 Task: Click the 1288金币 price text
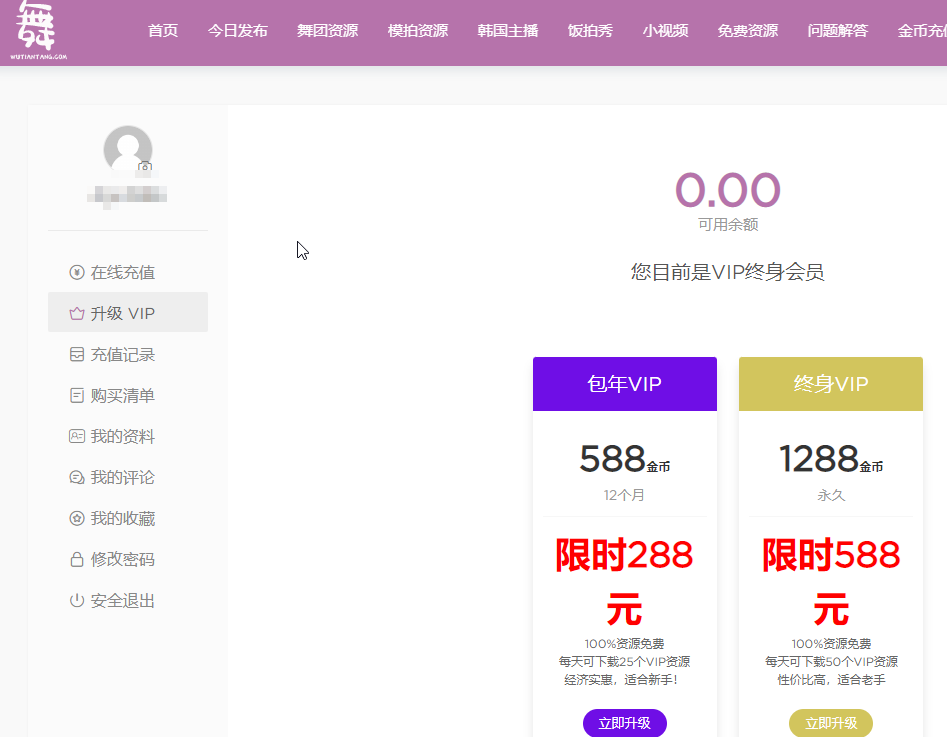click(x=830, y=459)
